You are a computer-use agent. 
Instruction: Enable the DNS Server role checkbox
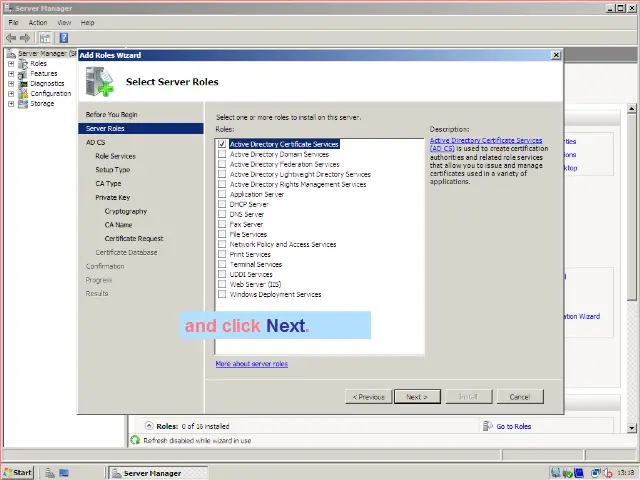[222, 214]
